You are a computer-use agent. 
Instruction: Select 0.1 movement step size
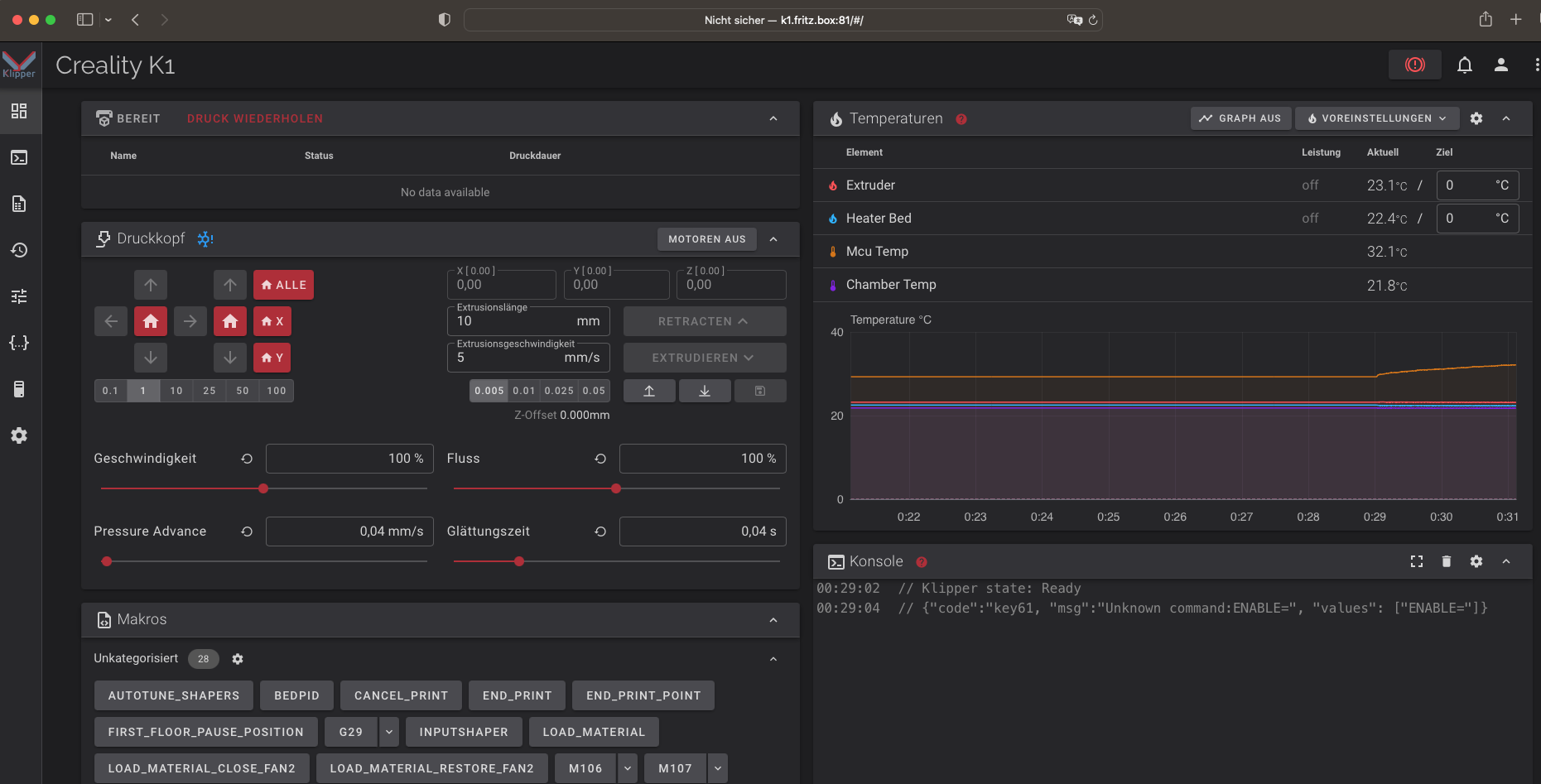pos(111,391)
